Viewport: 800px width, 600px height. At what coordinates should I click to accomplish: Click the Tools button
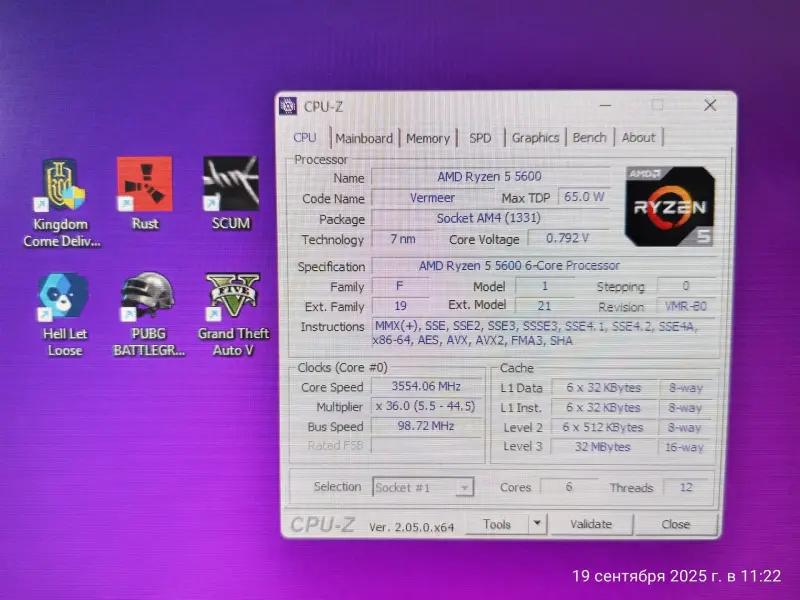497,524
